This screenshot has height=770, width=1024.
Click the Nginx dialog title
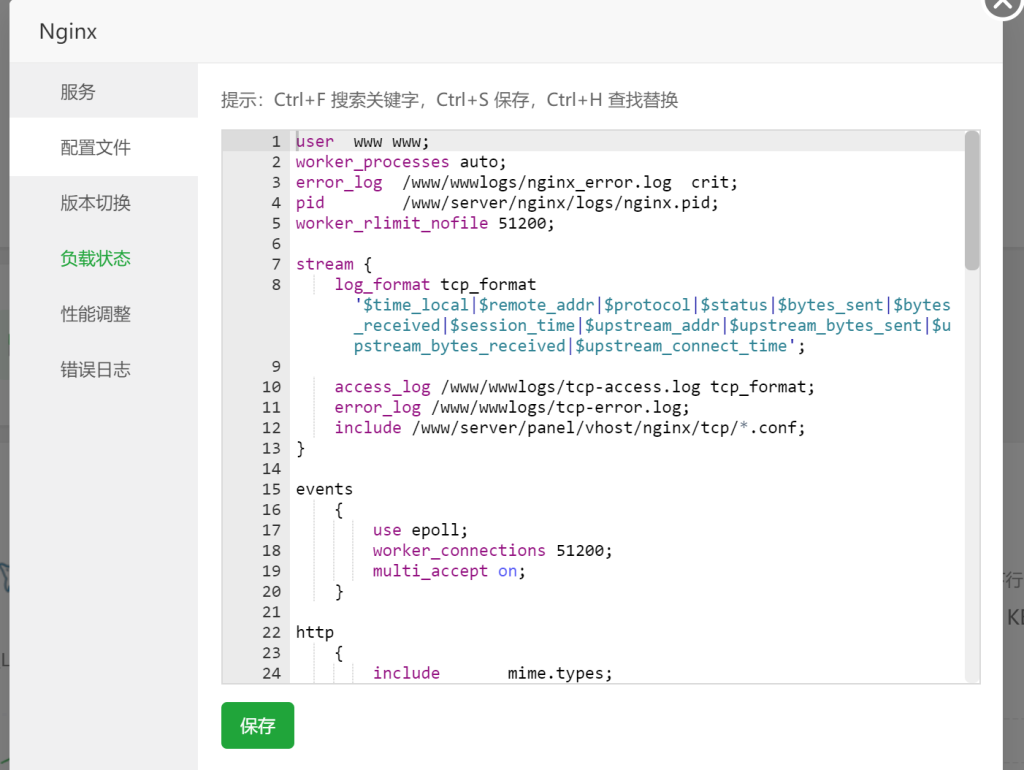(68, 31)
